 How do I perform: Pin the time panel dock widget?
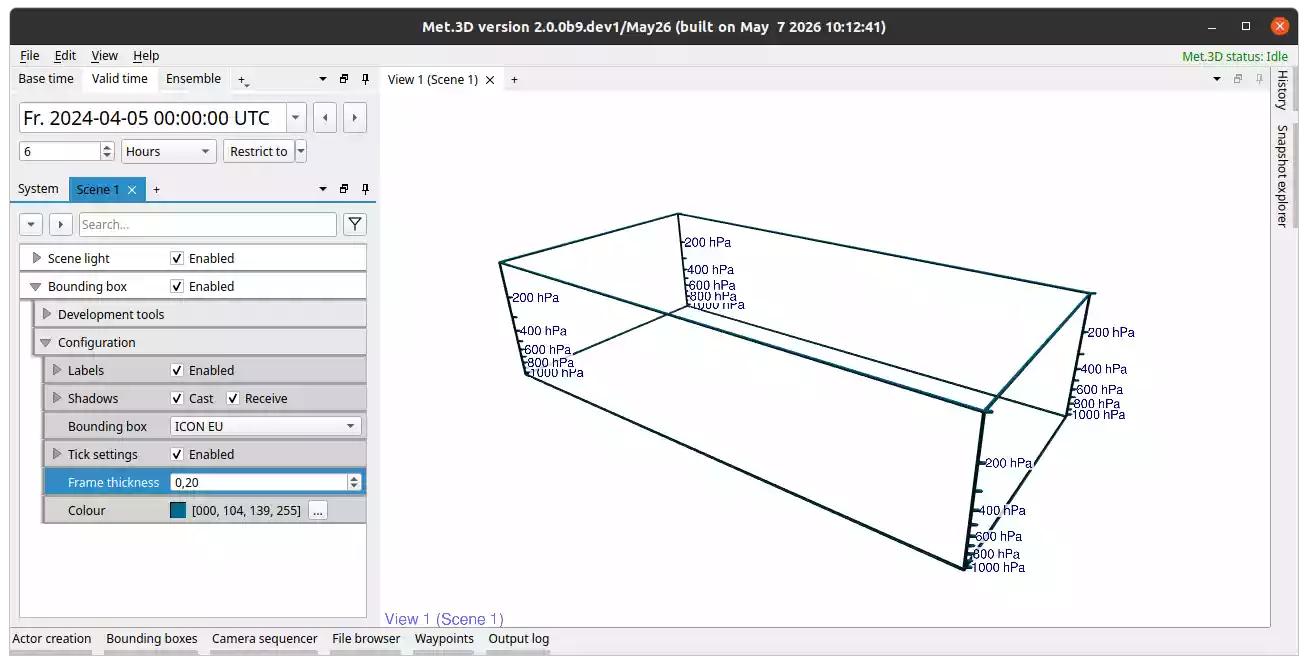[365, 79]
